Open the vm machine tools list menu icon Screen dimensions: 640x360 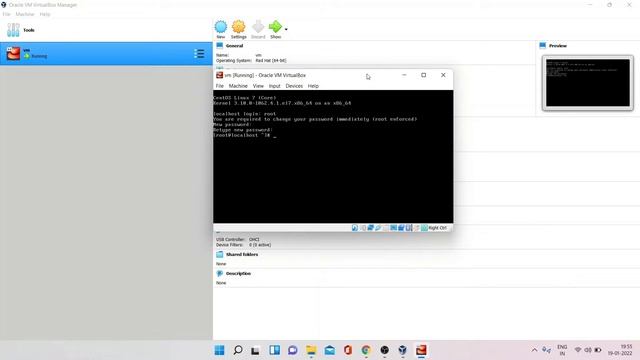[x=199, y=53]
